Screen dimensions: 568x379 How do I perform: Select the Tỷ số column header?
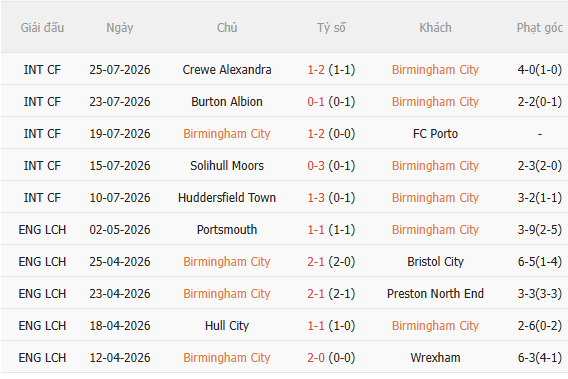click(x=331, y=28)
